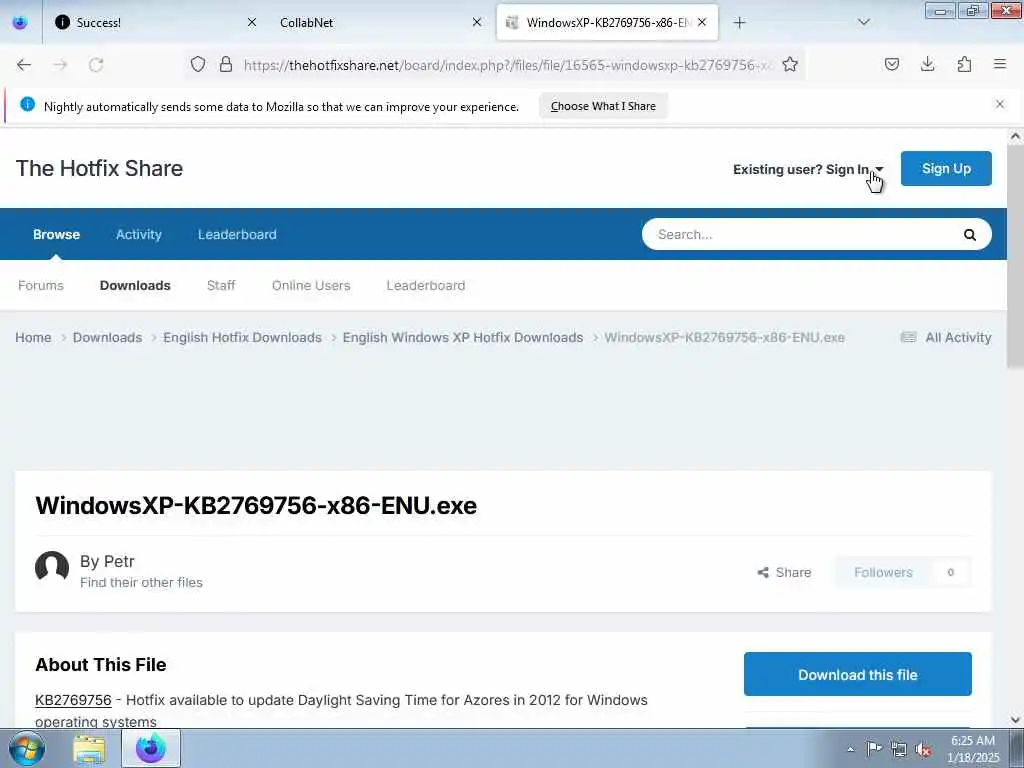This screenshot has height=768, width=1024.
Task: Click the magnifier search submit icon
Action: click(x=970, y=234)
